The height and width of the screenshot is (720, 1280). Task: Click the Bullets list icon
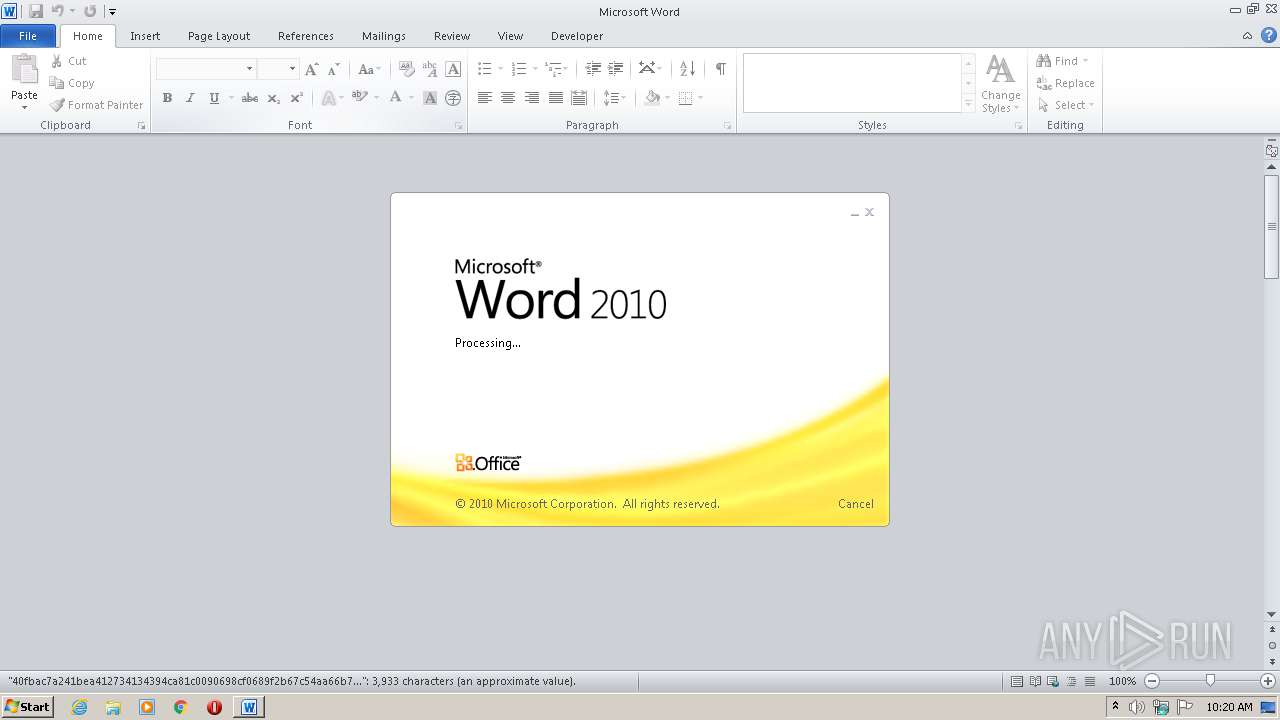click(x=484, y=69)
